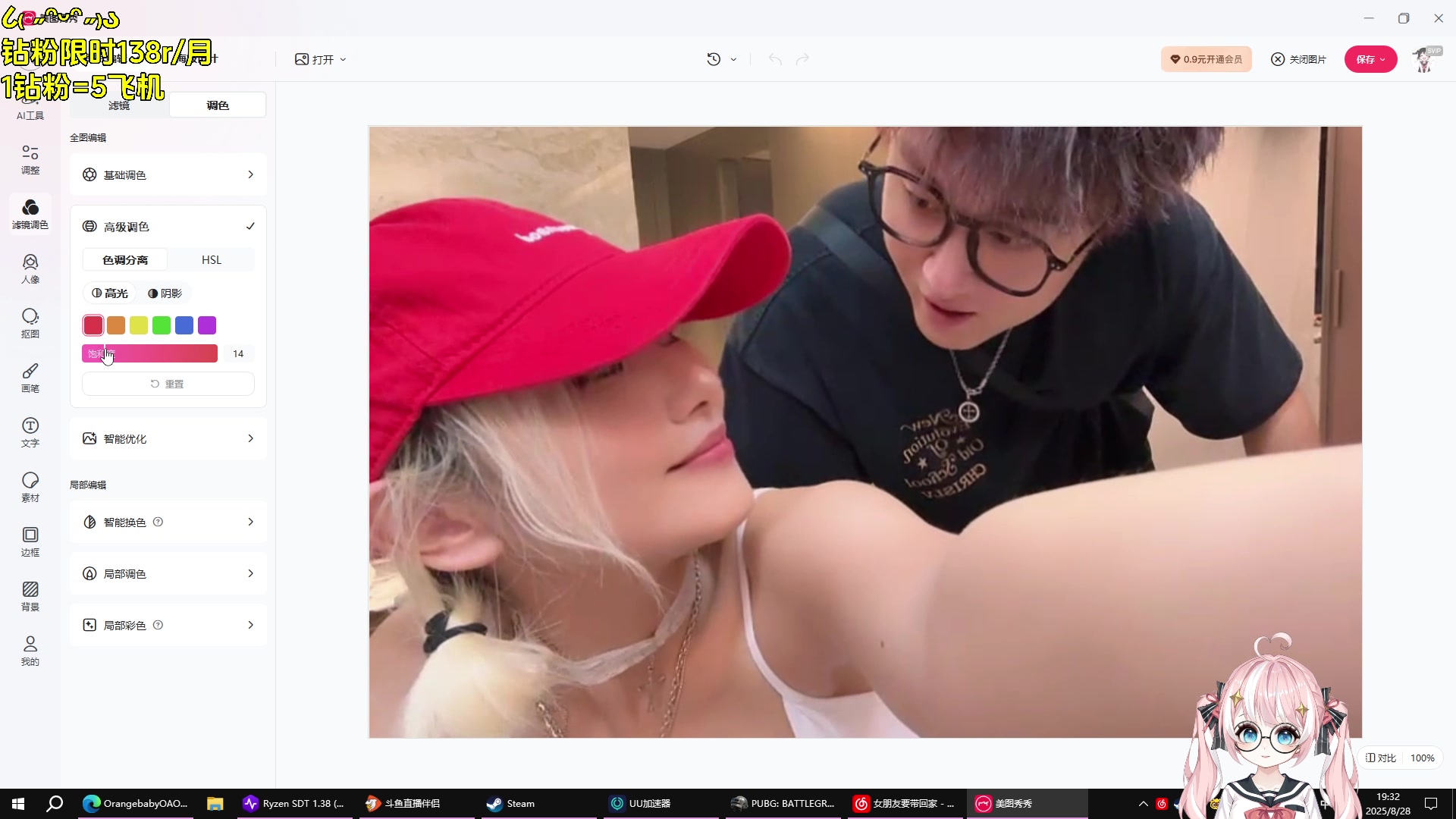
Task: Open the taskbar search icon
Action: (x=55, y=804)
